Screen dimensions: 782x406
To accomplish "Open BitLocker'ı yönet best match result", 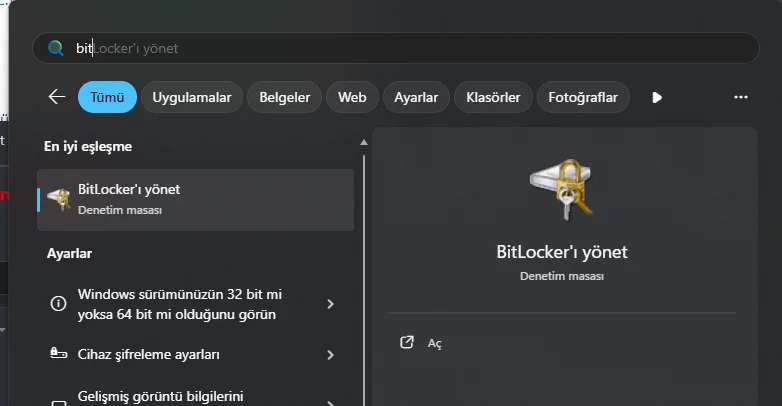I will [x=196, y=200].
